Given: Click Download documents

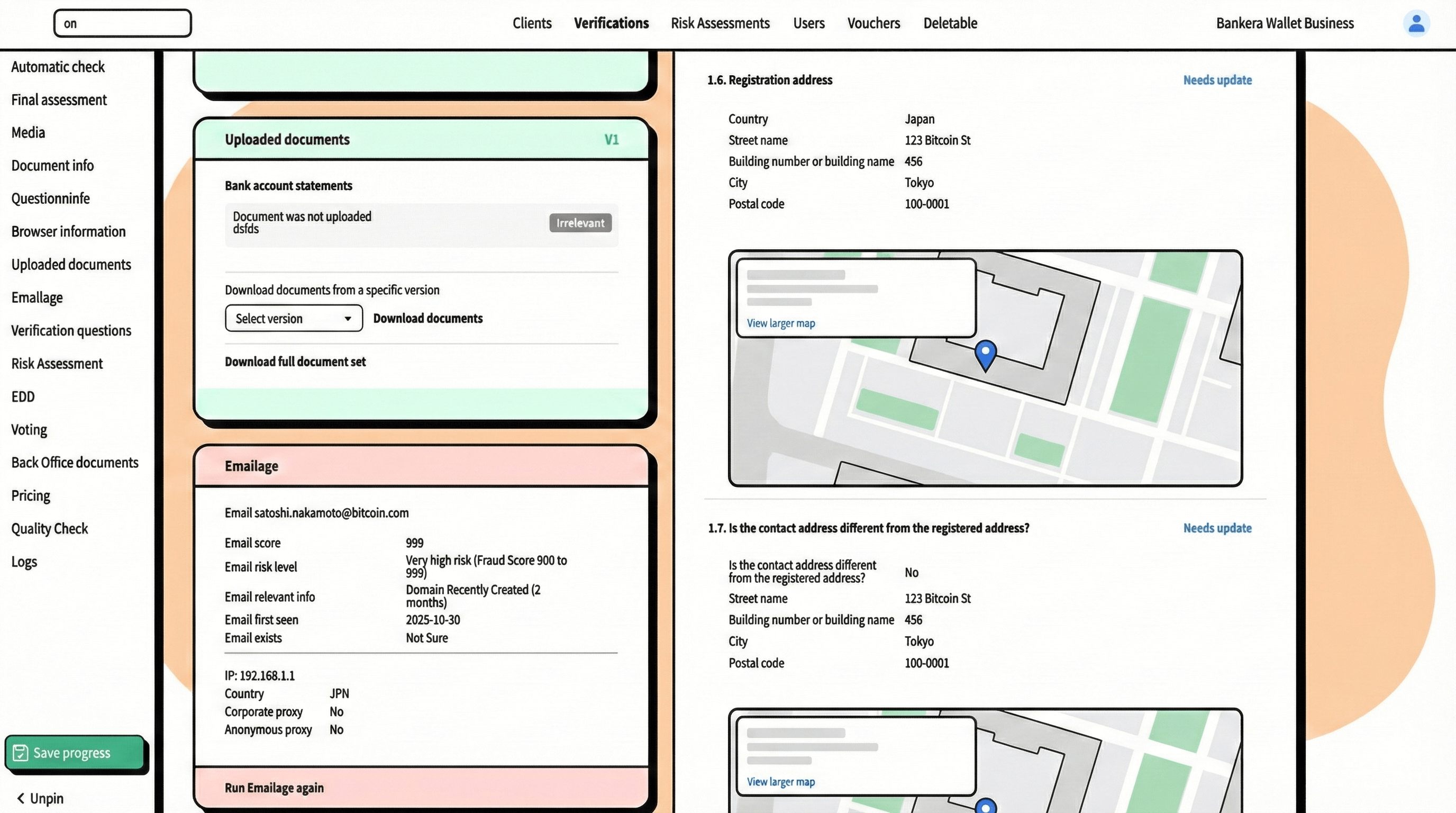Looking at the screenshot, I should click(x=428, y=318).
